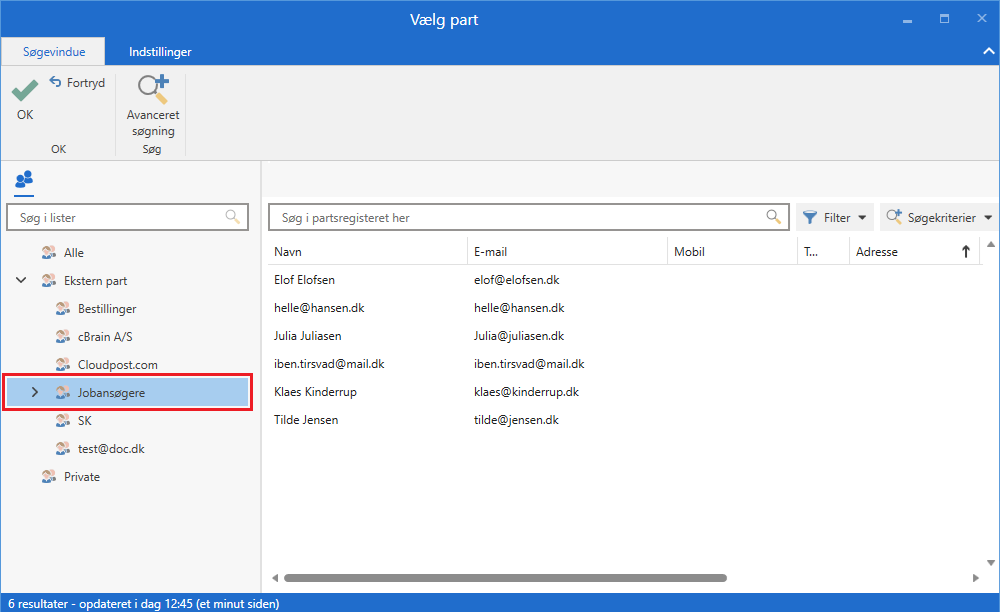Select the Søgevindue tab
Image resolution: width=1000 pixels, height=612 pixels.
[54, 52]
